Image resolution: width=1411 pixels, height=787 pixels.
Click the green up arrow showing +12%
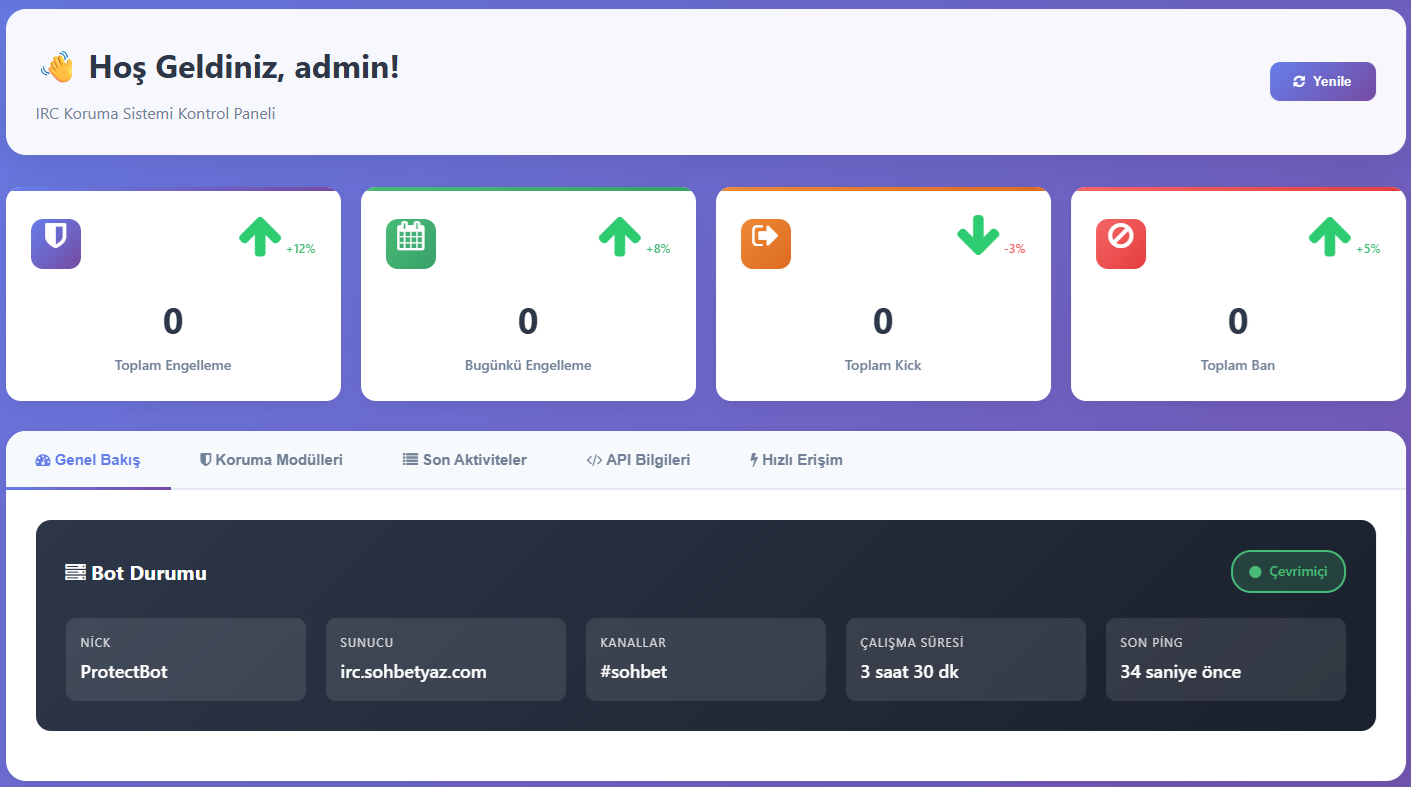[260, 237]
